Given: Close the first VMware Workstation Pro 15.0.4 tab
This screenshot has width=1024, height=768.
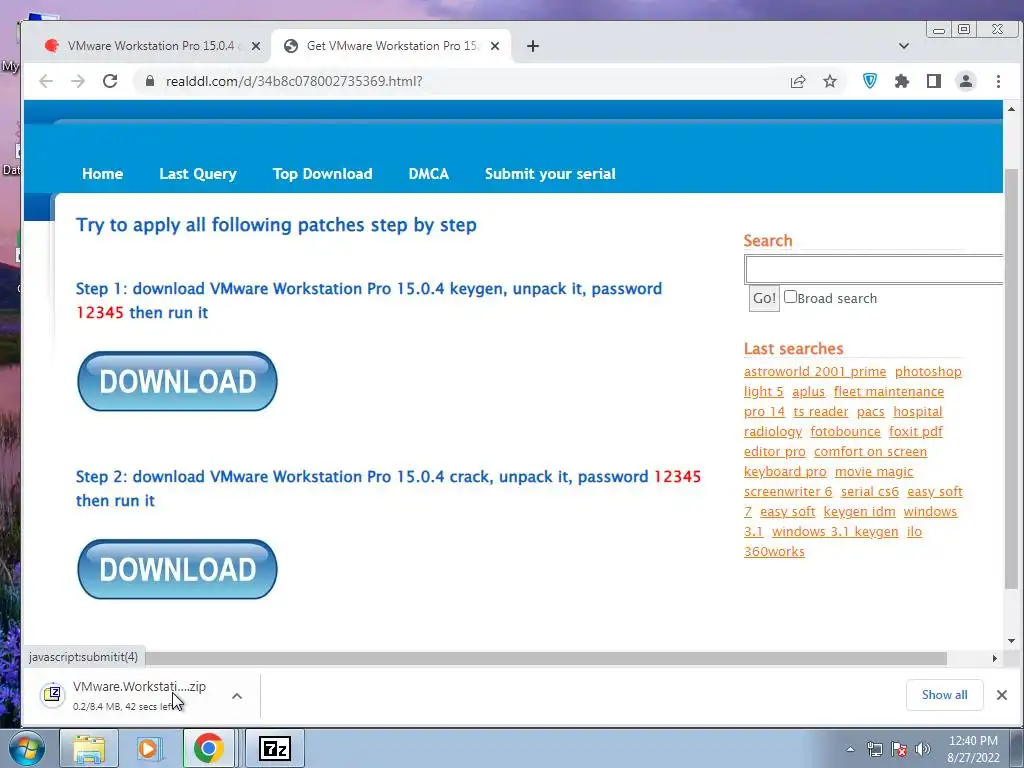Looking at the screenshot, I should click(x=256, y=46).
